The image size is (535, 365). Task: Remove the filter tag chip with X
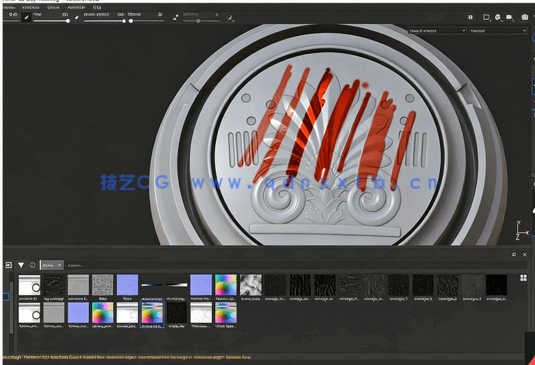click(x=59, y=265)
